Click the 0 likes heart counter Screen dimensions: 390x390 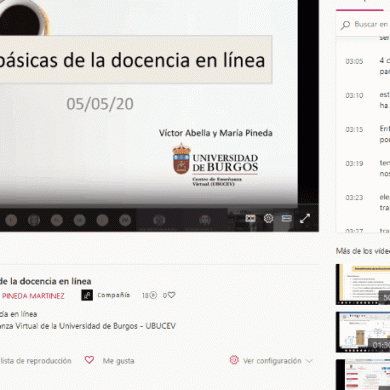[x=169, y=295]
